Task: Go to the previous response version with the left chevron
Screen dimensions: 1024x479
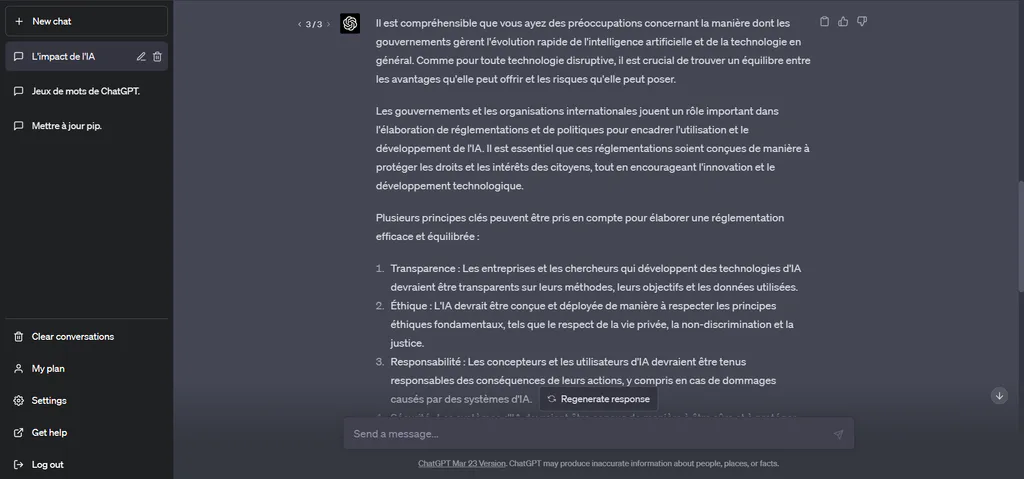Action: click(x=300, y=24)
